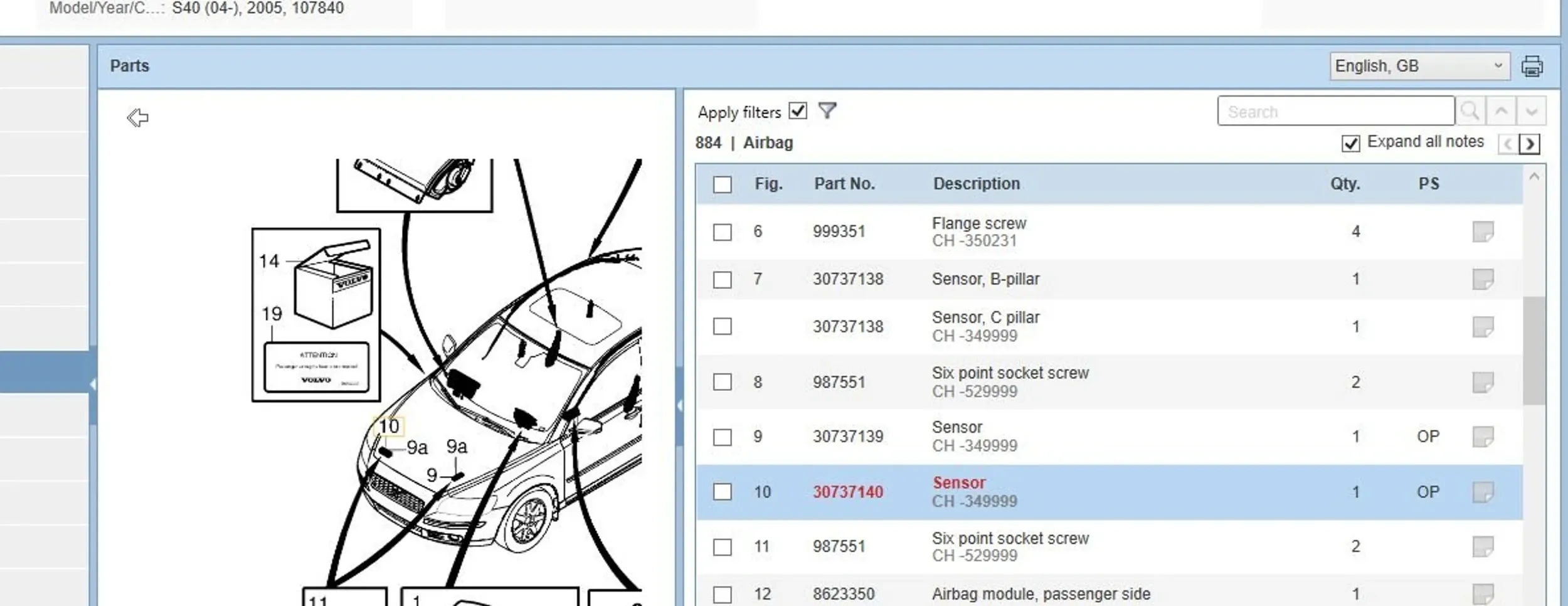This screenshot has width=1568, height=606.
Task: Go back using the left arrow icon
Action: point(137,117)
